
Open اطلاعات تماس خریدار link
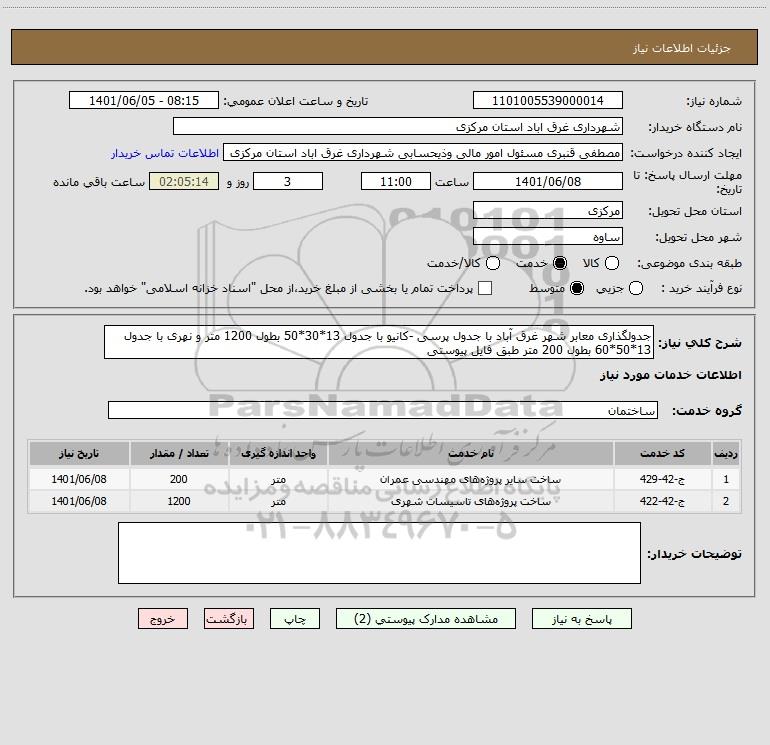pos(165,153)
